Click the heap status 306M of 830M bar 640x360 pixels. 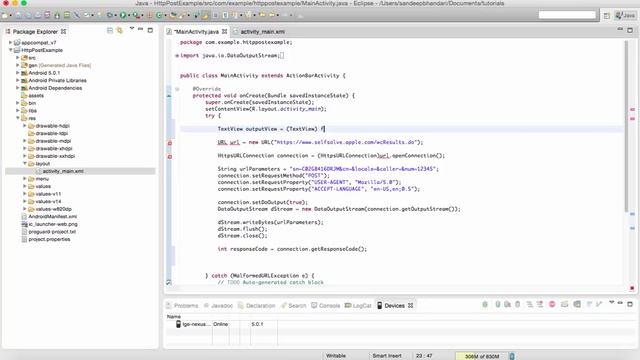482,356
